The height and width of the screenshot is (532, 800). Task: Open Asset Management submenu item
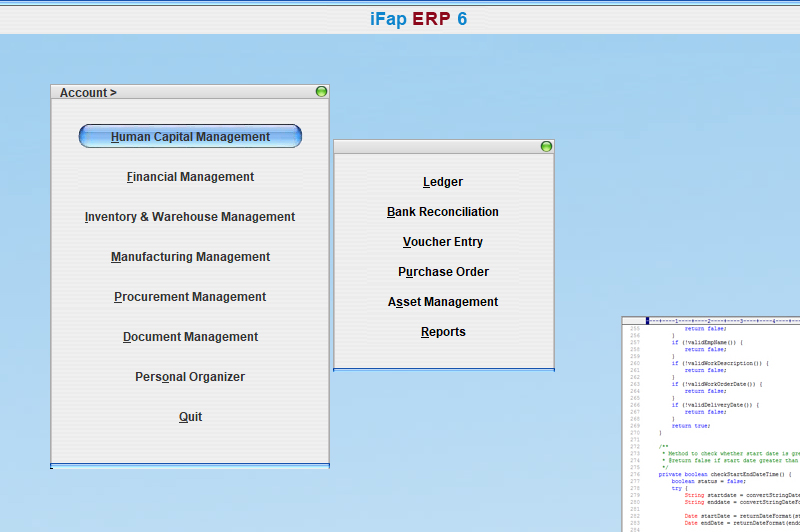pyautogui.click(x=443, y=302)
